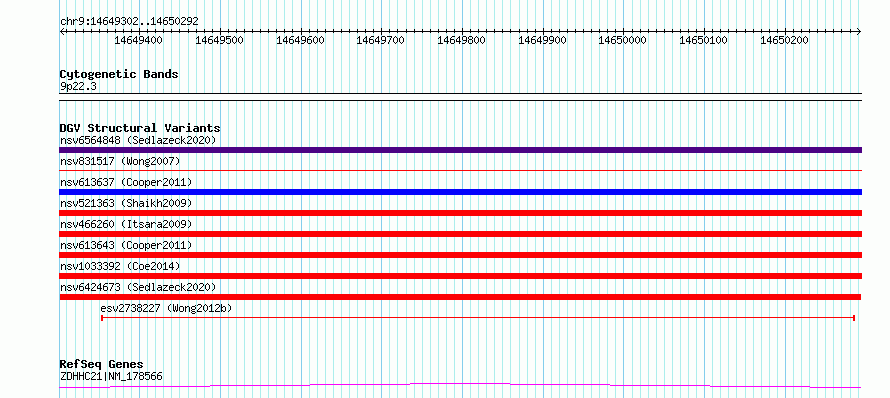The width and height of the screenshot is (890, 398).
Task: Click ruler position 14649500
Action: coord(219,40)
